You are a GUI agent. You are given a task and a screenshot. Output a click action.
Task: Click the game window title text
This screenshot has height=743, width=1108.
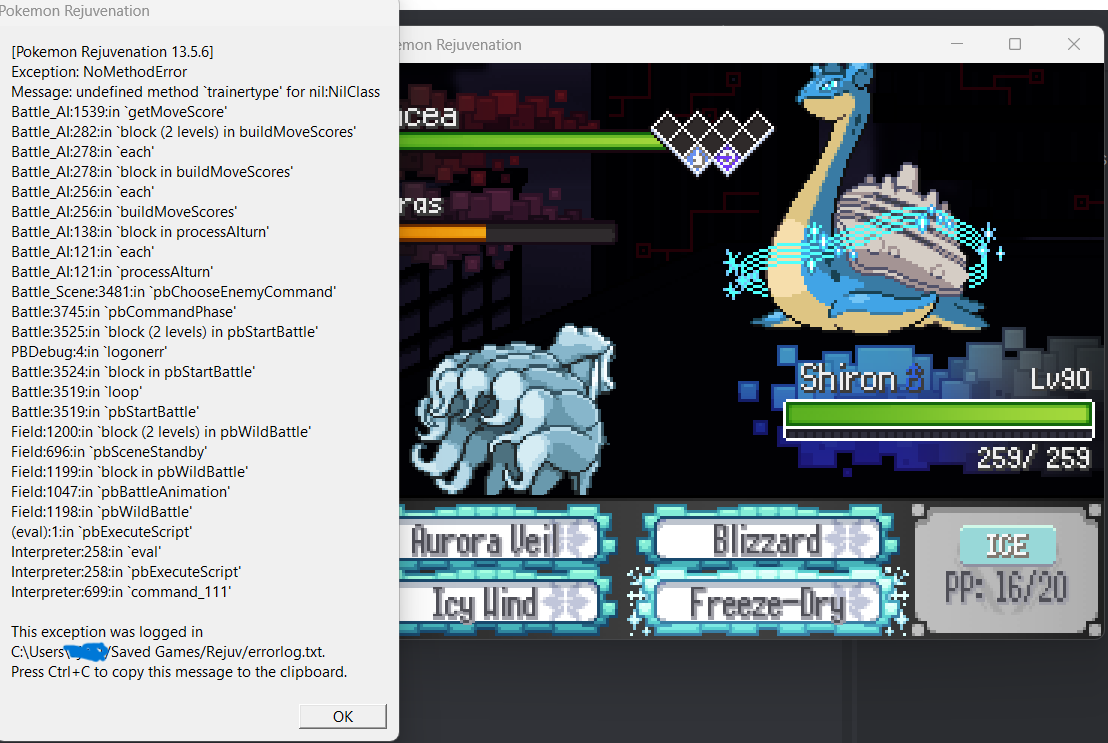[461, 45]
